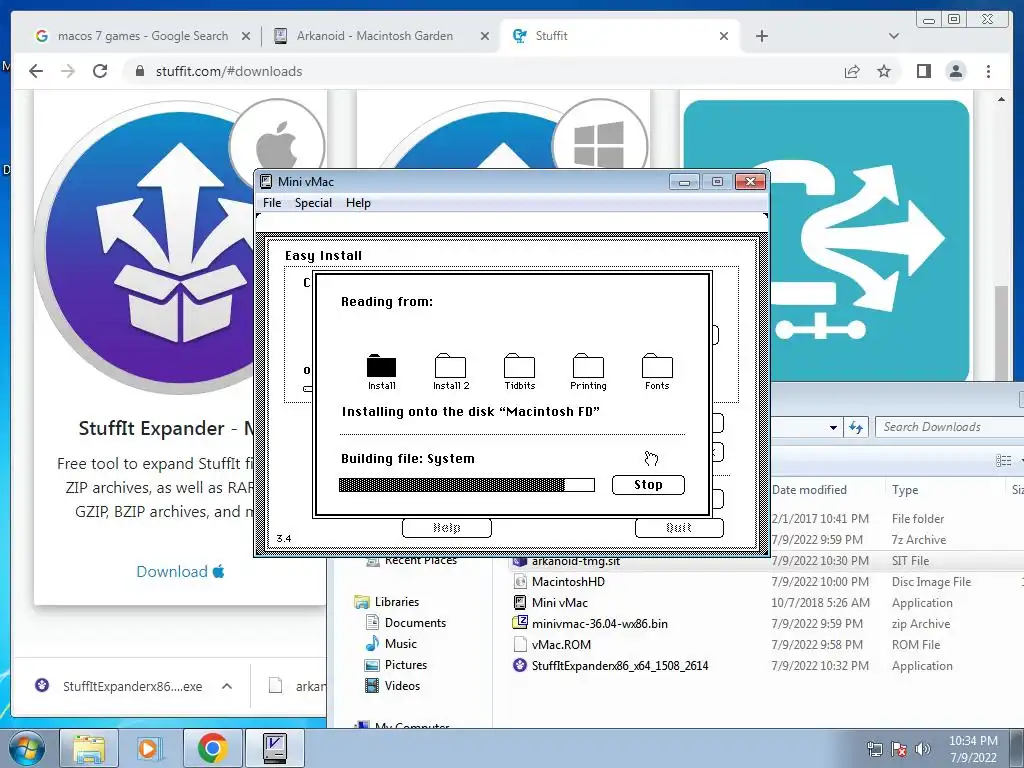Close the StuffIt tab
Viewport: 1024px width, 768px height.
(724, 36)
